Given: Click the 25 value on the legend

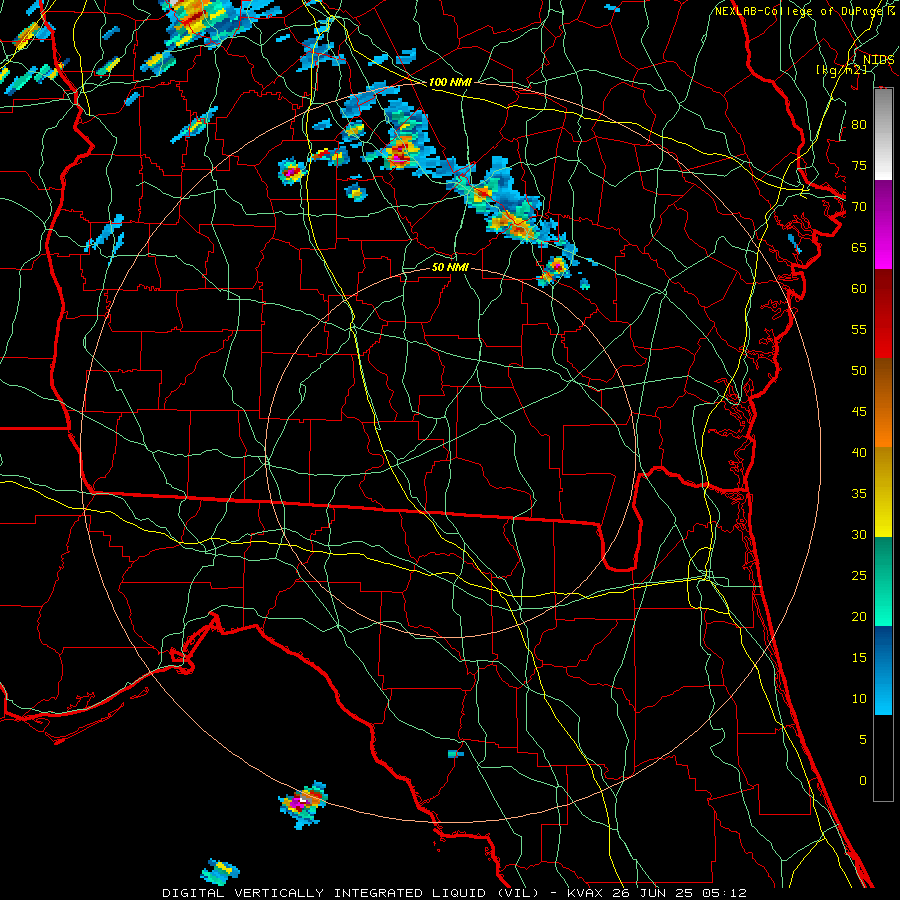Looking at the screenshot, I should click(x=859, y=575).
